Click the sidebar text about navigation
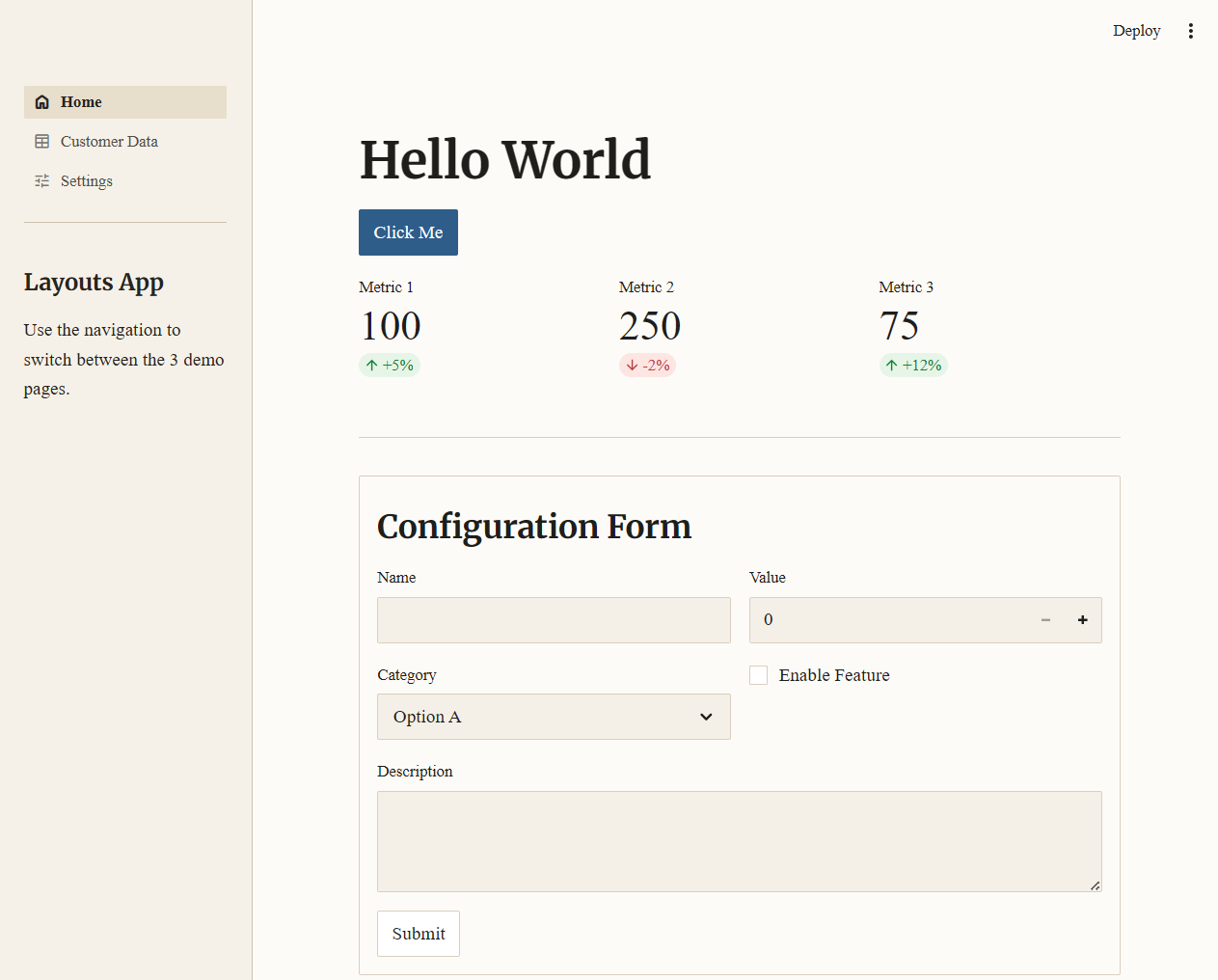The width and height of the screenshot is (1218, 980). coord(124,360)
